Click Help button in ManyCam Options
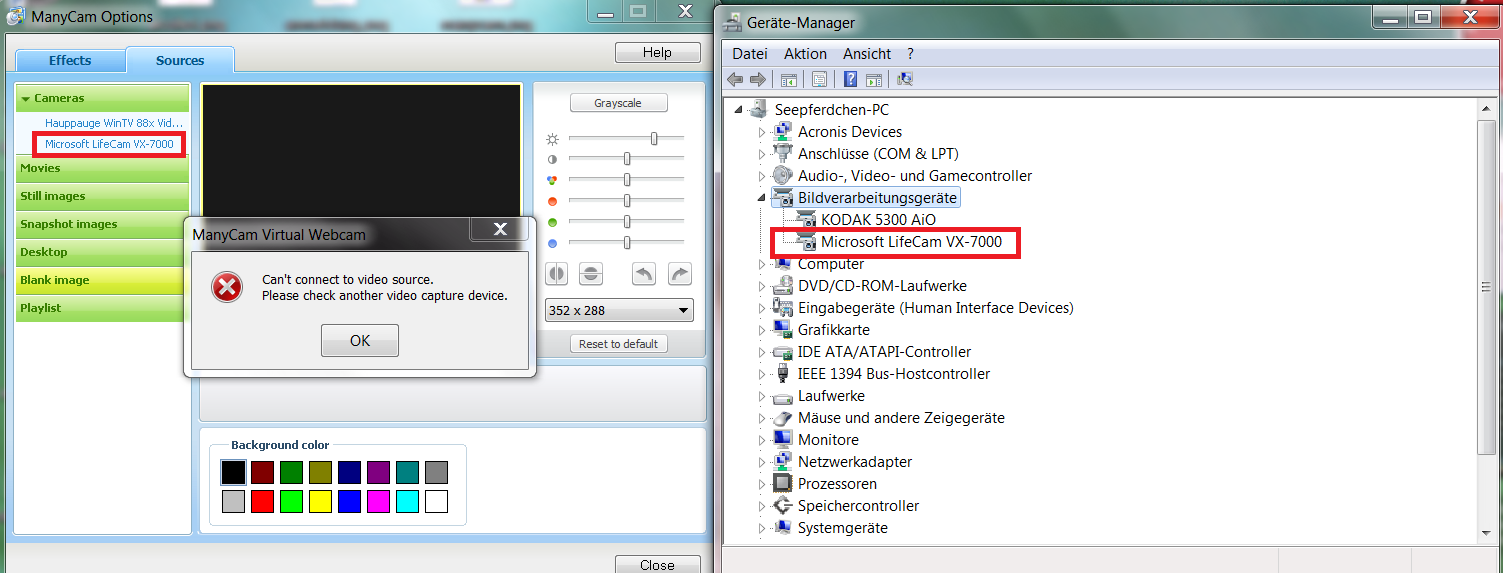1503x573 pixels. coord(657,53)
